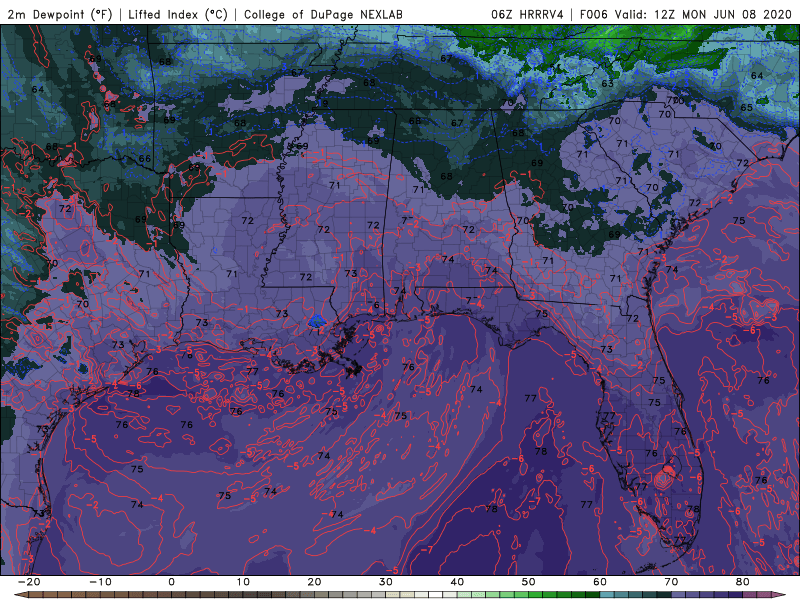The height and width of the screenshot is (600, 800).
Task: Click the '10' color scale label
Action: 243,582
